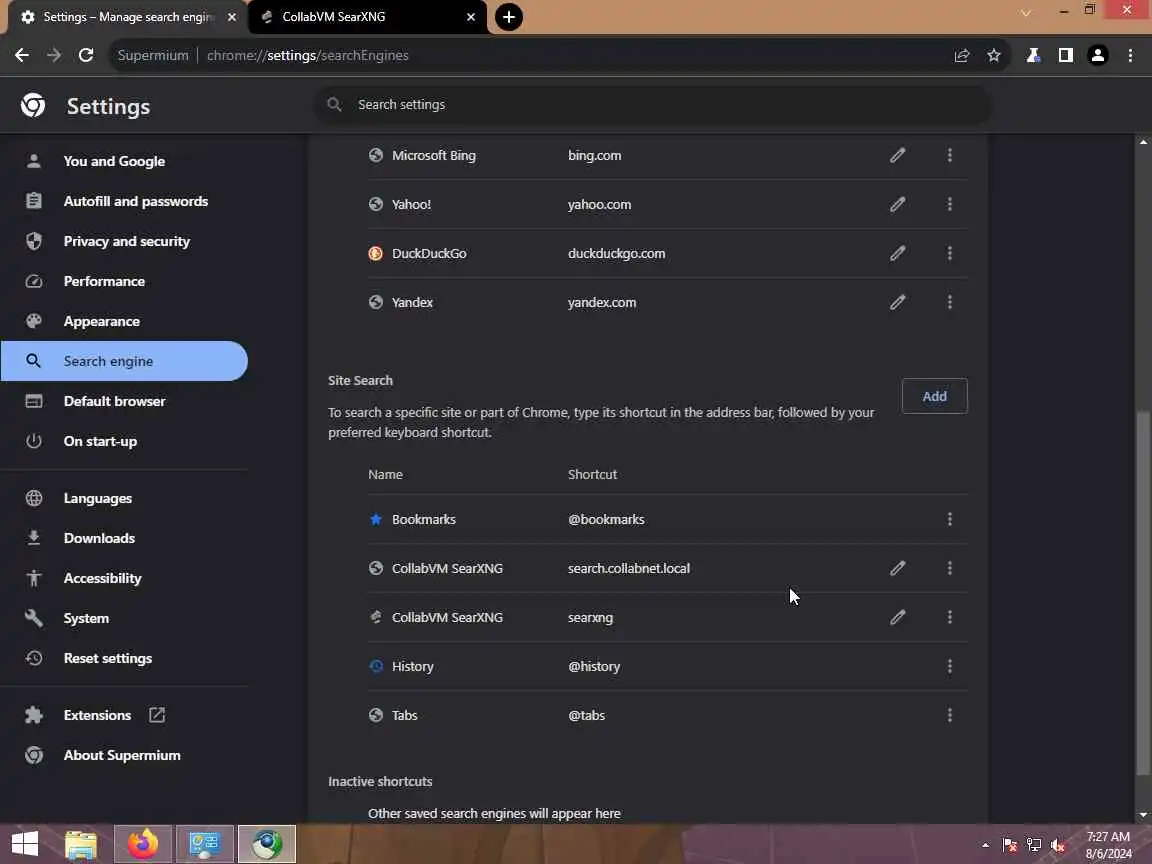The height and width of the screenshot is (864, 1152).
Task: Open Control Panel taskbar icon
Action: click(205, 844)
